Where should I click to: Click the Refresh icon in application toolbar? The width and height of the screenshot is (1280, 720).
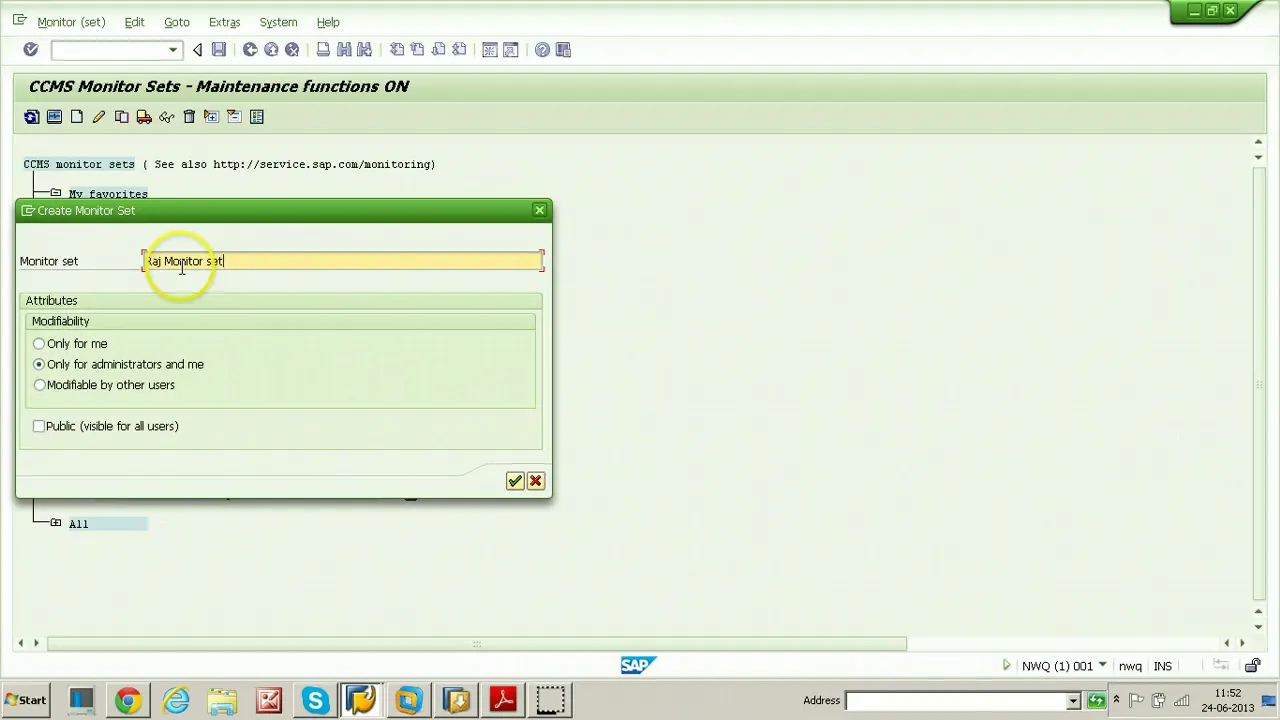(32, 117)
